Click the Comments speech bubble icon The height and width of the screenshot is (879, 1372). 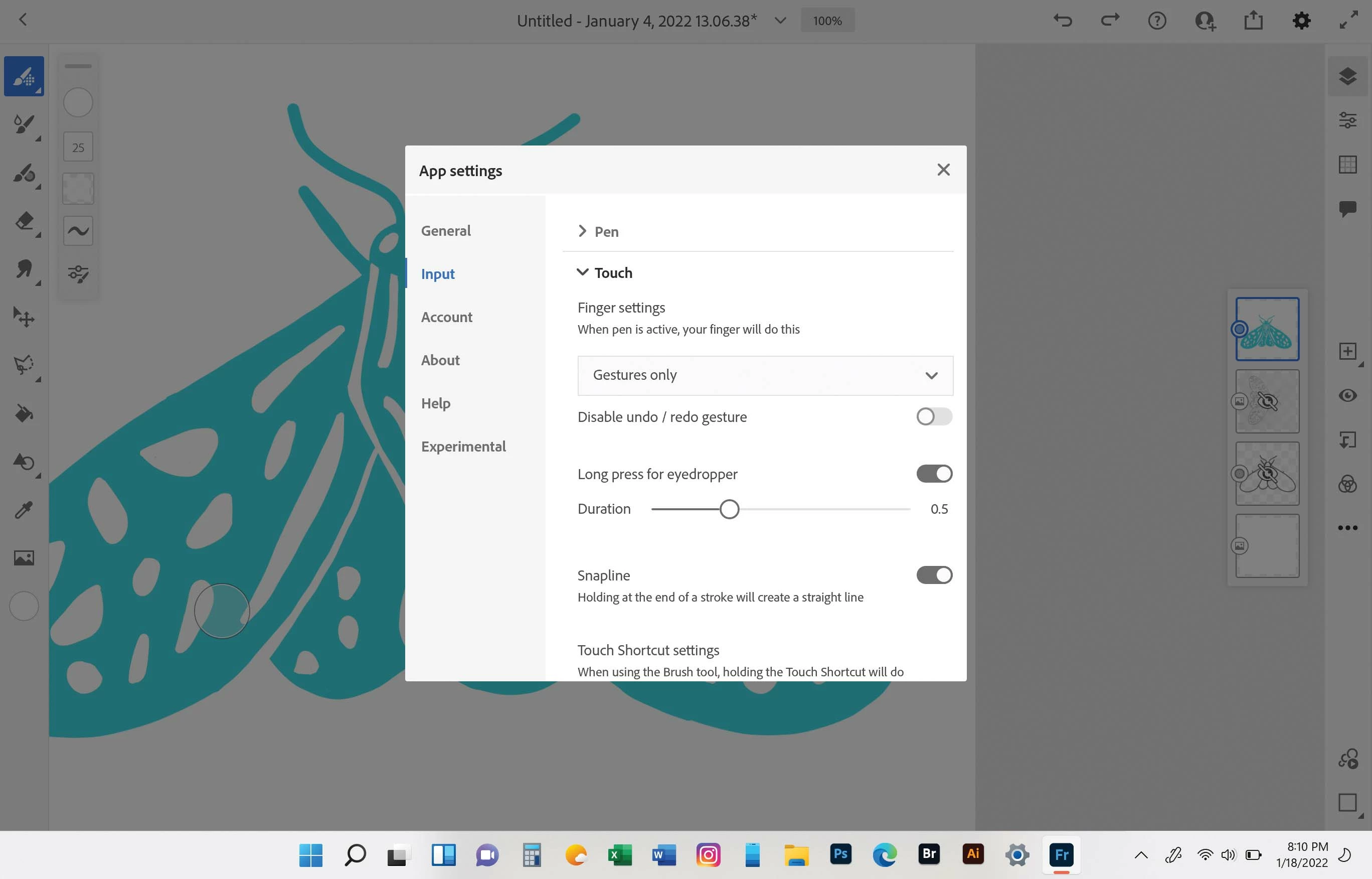[x=1347, y=208]
